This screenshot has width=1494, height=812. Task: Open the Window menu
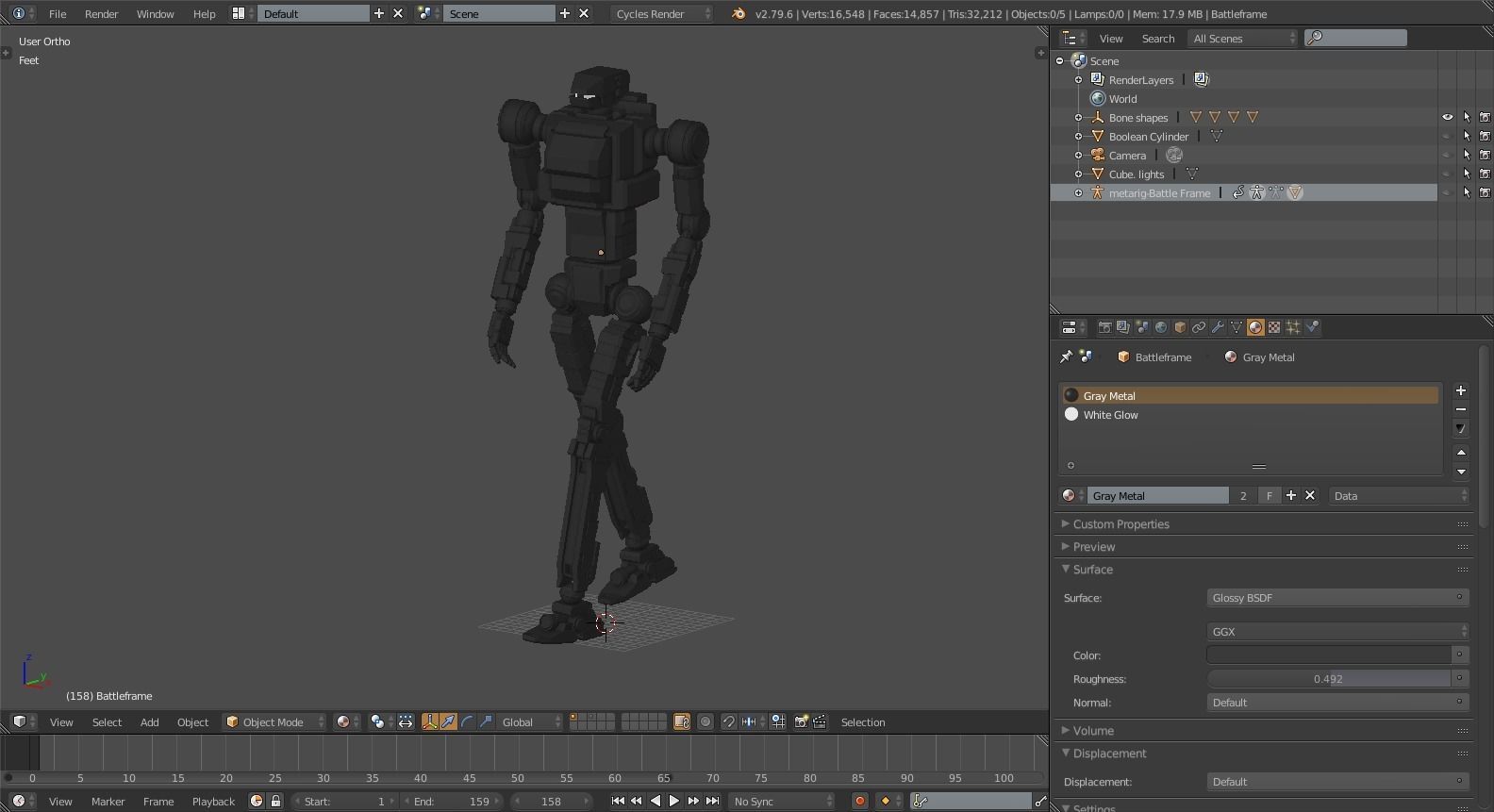pos(155,14)
